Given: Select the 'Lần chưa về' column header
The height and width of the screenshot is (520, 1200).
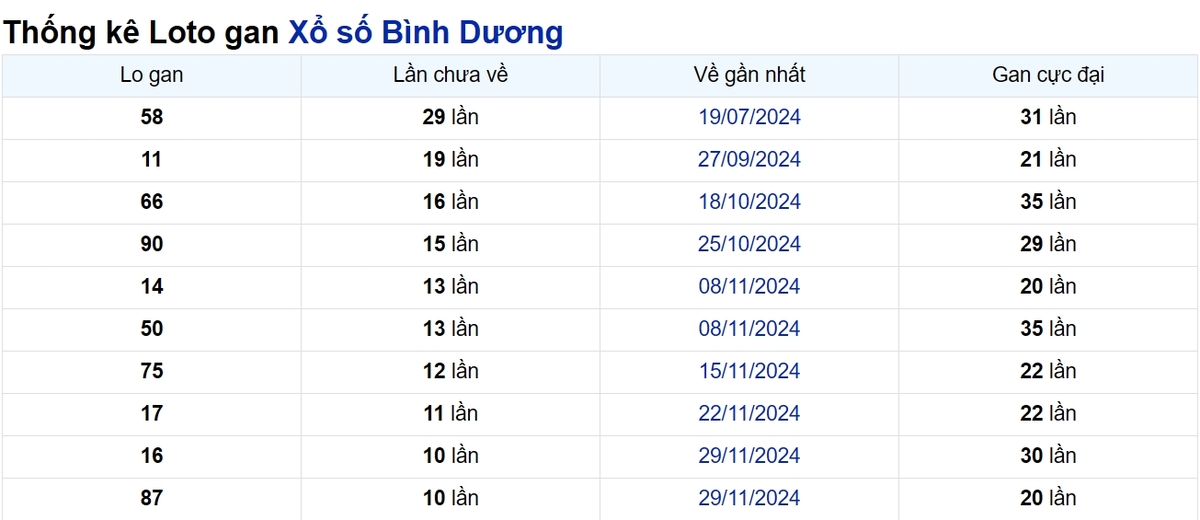Looking at the screenshot, I should (x=451, y=75).
